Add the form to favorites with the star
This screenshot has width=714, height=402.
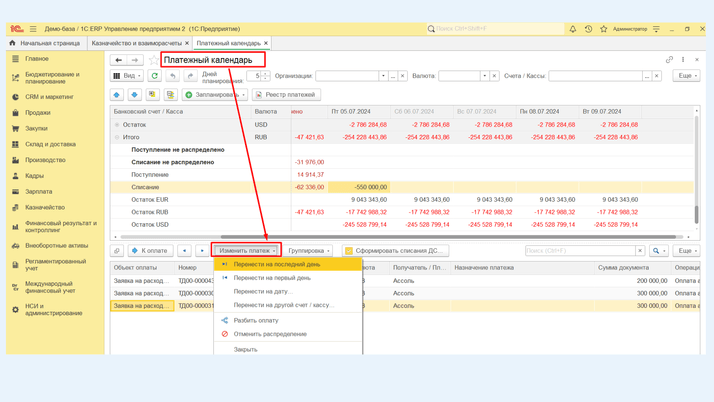[x=153, y=60]
